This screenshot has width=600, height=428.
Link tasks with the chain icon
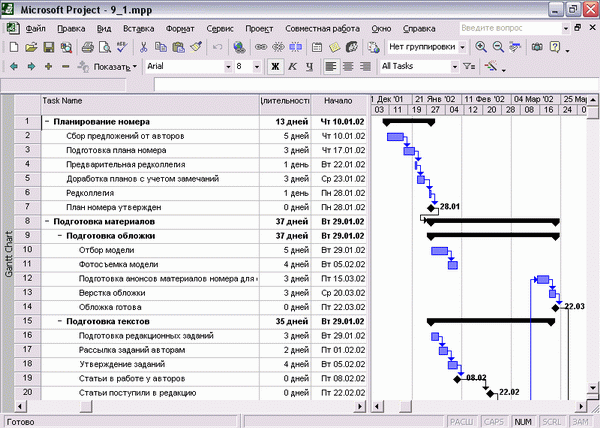click(261, 47)
